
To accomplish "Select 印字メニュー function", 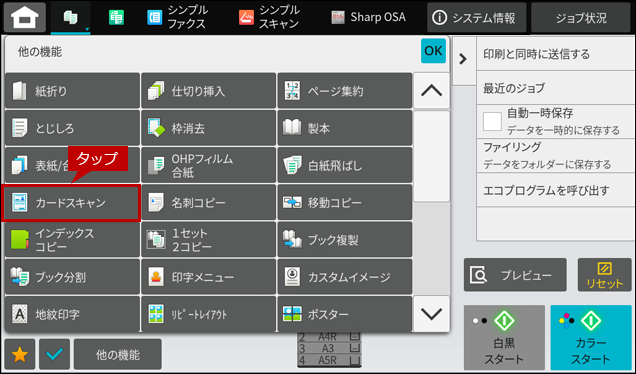I will [208, 277].
